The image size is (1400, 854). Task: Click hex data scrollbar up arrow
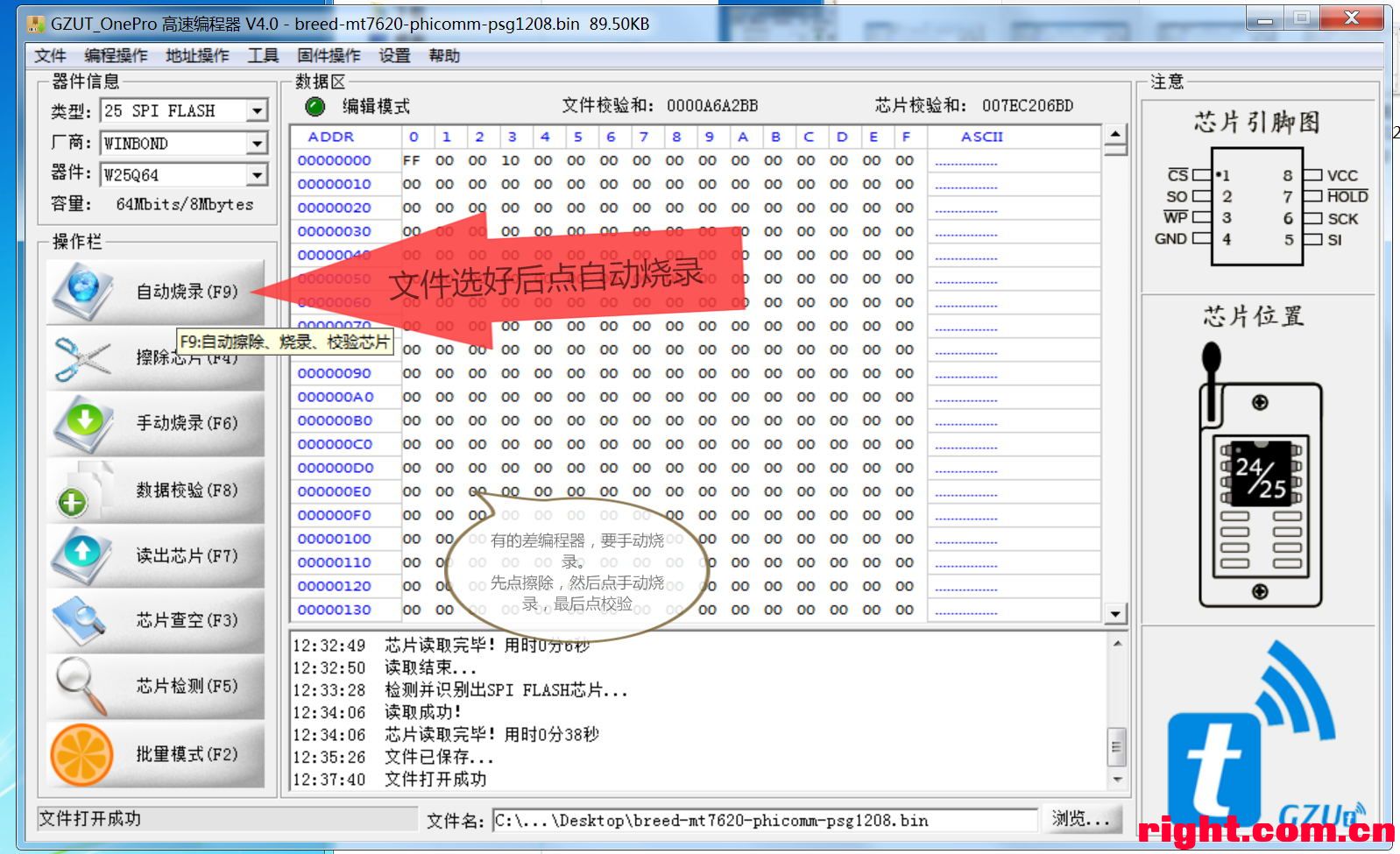[x=1115, y=135]
